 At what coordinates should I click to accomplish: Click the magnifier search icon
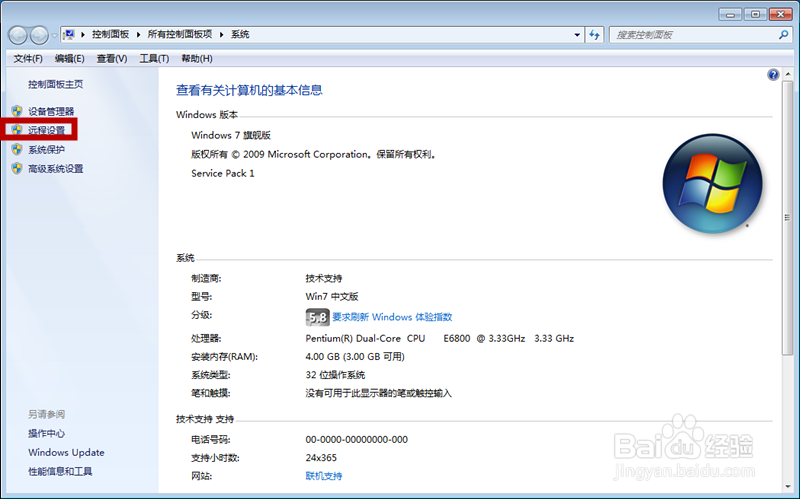(783, 35)
